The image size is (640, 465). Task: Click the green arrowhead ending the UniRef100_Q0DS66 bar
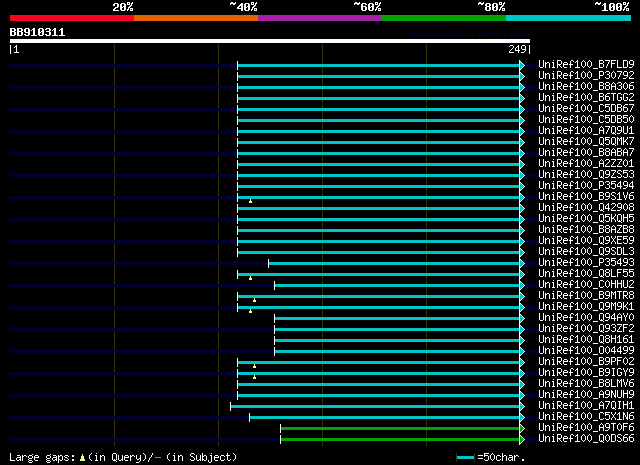[522, 440]
